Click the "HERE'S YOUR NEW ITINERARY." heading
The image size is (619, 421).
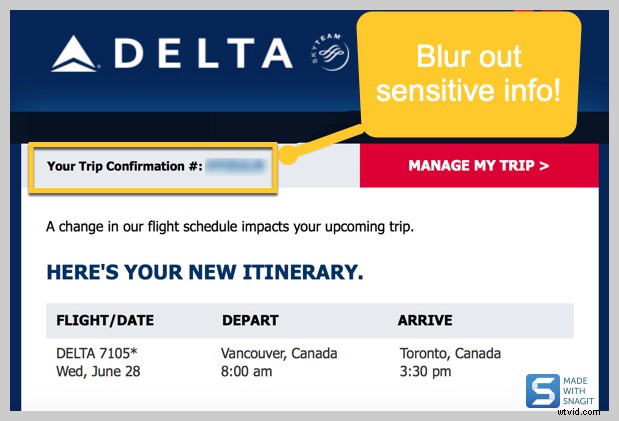(205, 272)
